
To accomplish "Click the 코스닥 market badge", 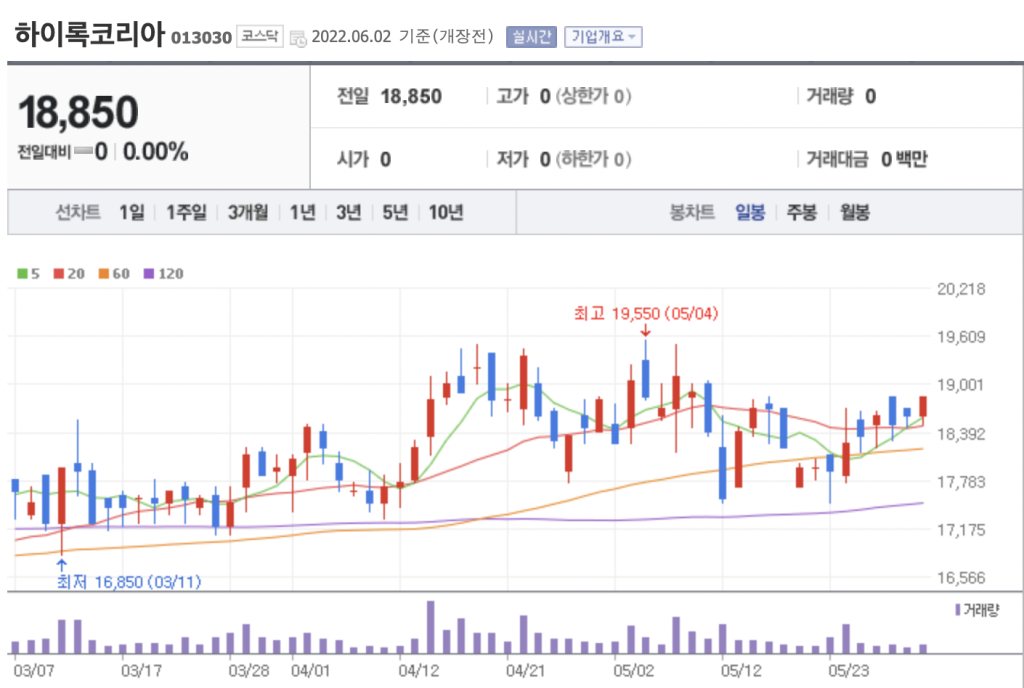I will pyautogui.click(x=259, y=37).
